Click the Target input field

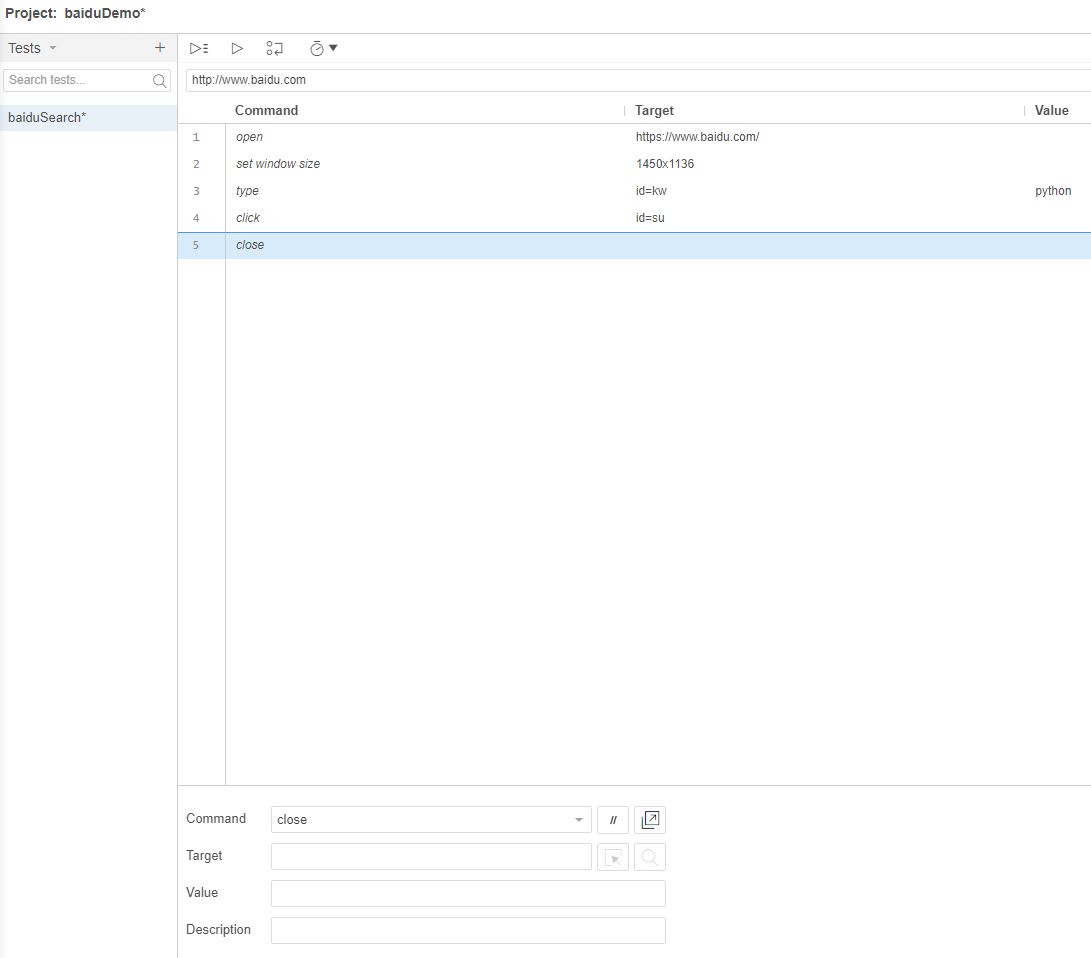pos(431,856)
